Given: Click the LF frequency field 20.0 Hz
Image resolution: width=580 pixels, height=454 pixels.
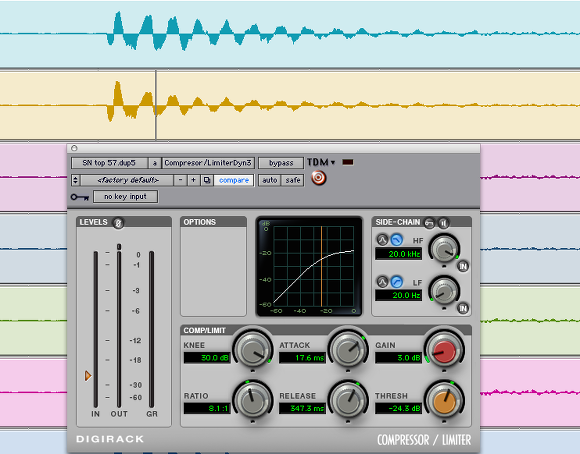Looking at the screenshot, I should pos(398,295).
